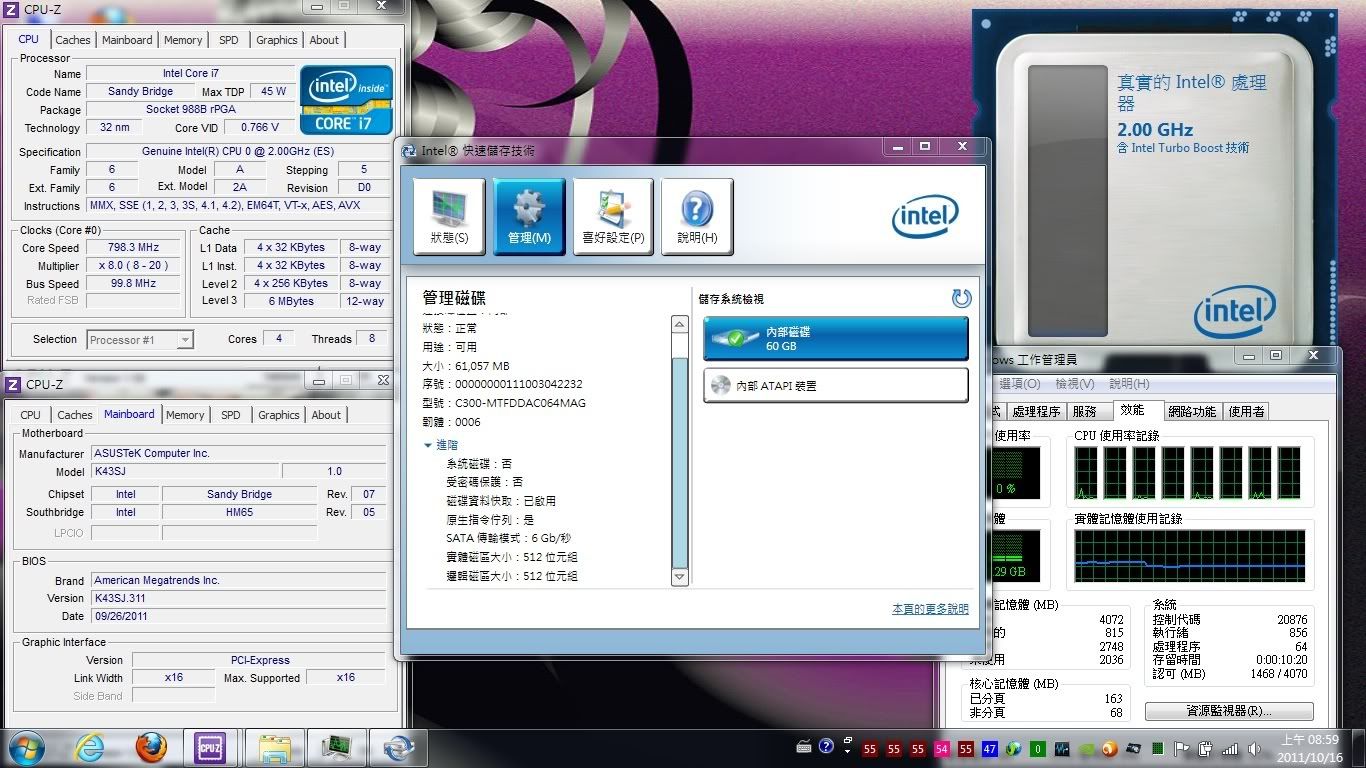Open Internet Explorer from the taskbar
The height and width of the screenshot is (768, 1366).
point(89,747)
